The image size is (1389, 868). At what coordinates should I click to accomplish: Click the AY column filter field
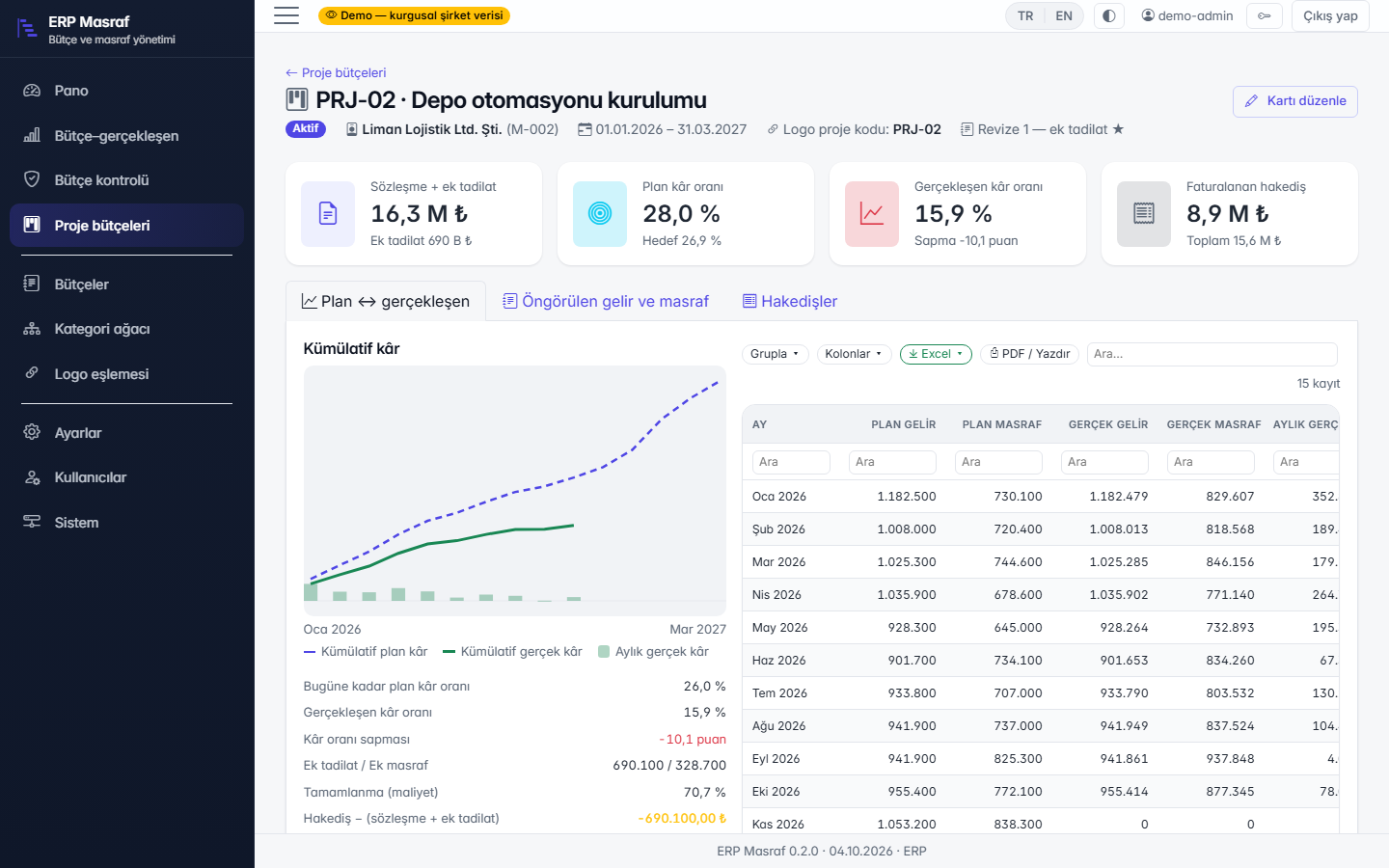791,462
